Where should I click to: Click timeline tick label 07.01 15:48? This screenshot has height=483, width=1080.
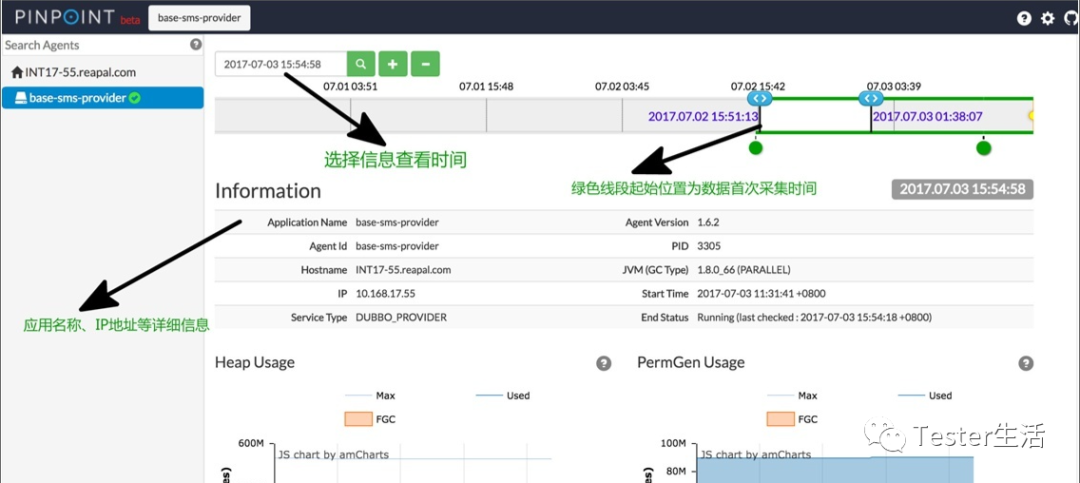click(486, 87)
